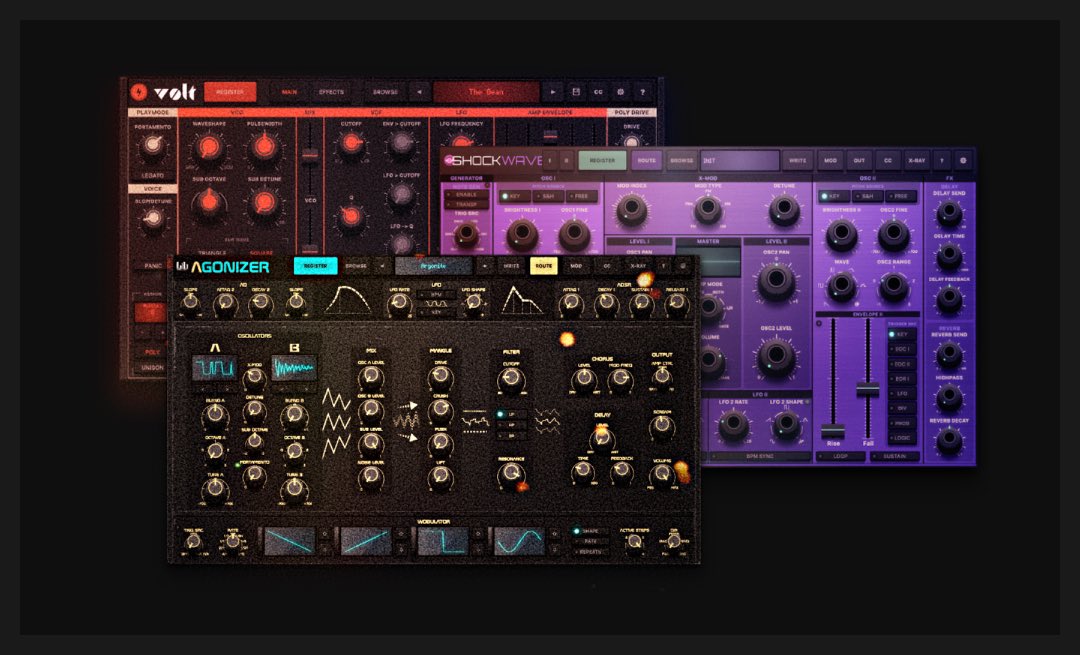This screenshot has width=1080, height=655.
Task: Select the Agonizer square step modulator shape
Action: (x=442, y=541)
